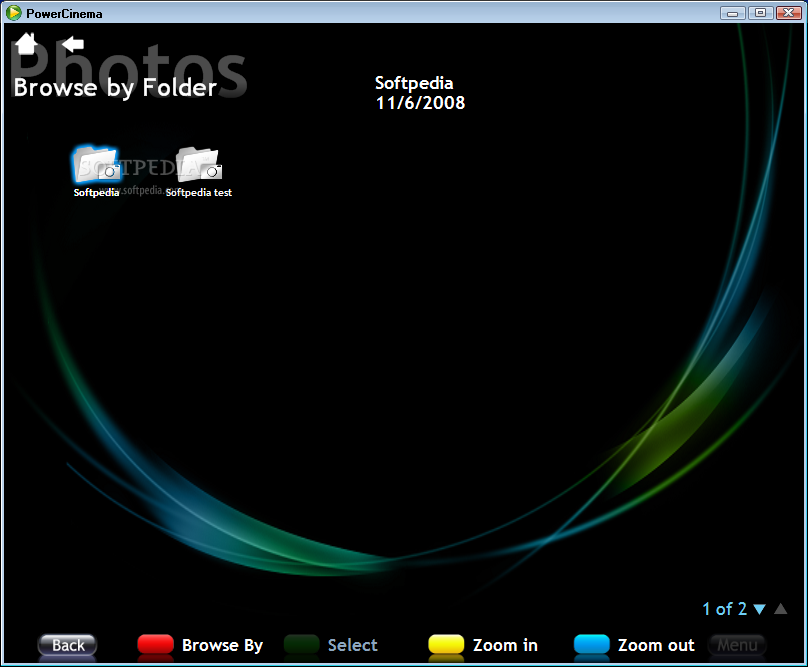Go to previous page with up arrow
This screenshot has width=808, height=667.
pyautogui.click(x=781, y=609)
